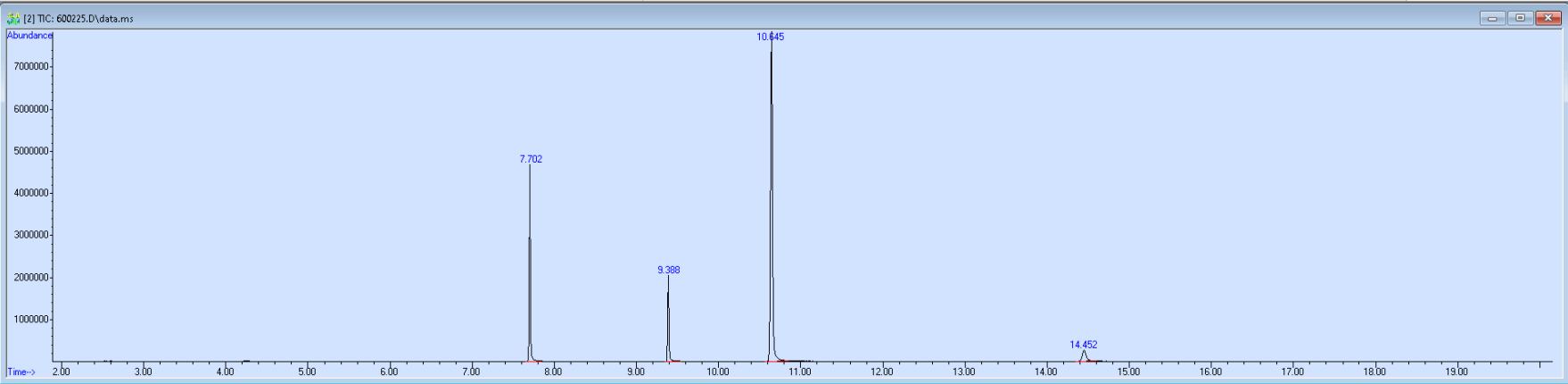The width and height of the screenshot is (1568, 384).
Task: Click the 5000000 abundance tick label
Action: pyautogui.click(x=30, y=151)
